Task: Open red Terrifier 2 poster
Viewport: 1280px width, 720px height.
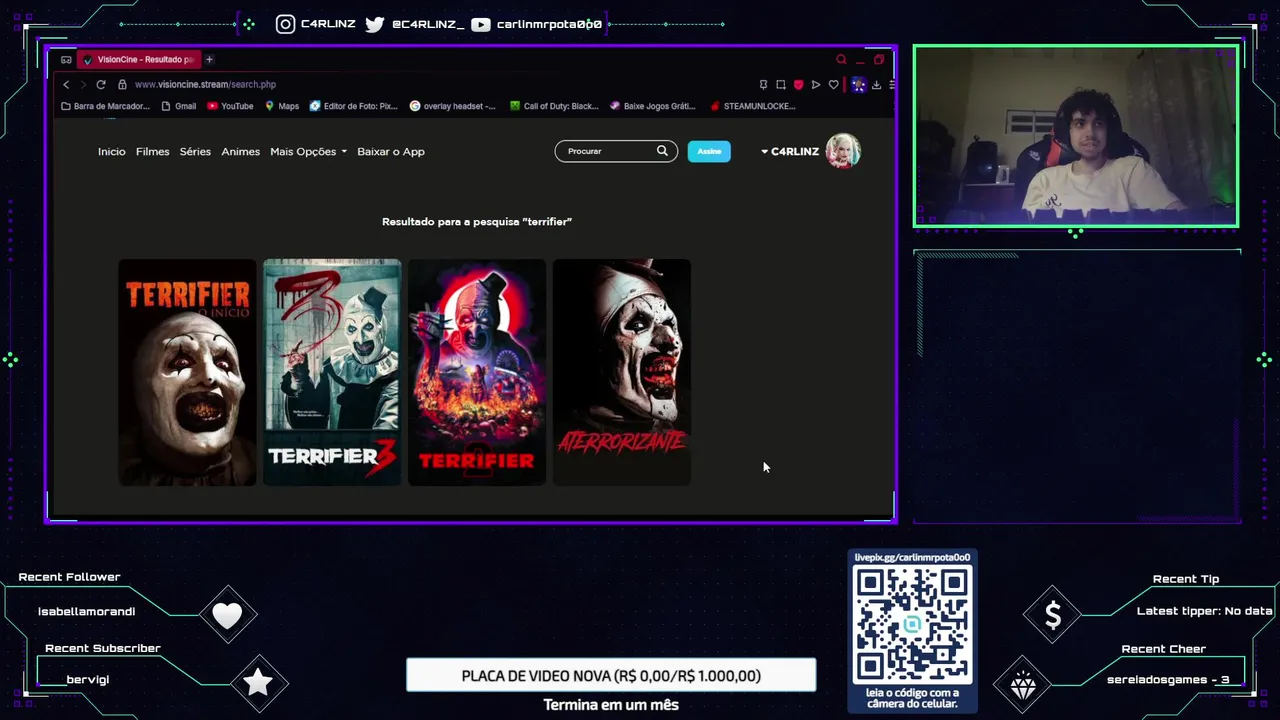Action: coord(477,372)
